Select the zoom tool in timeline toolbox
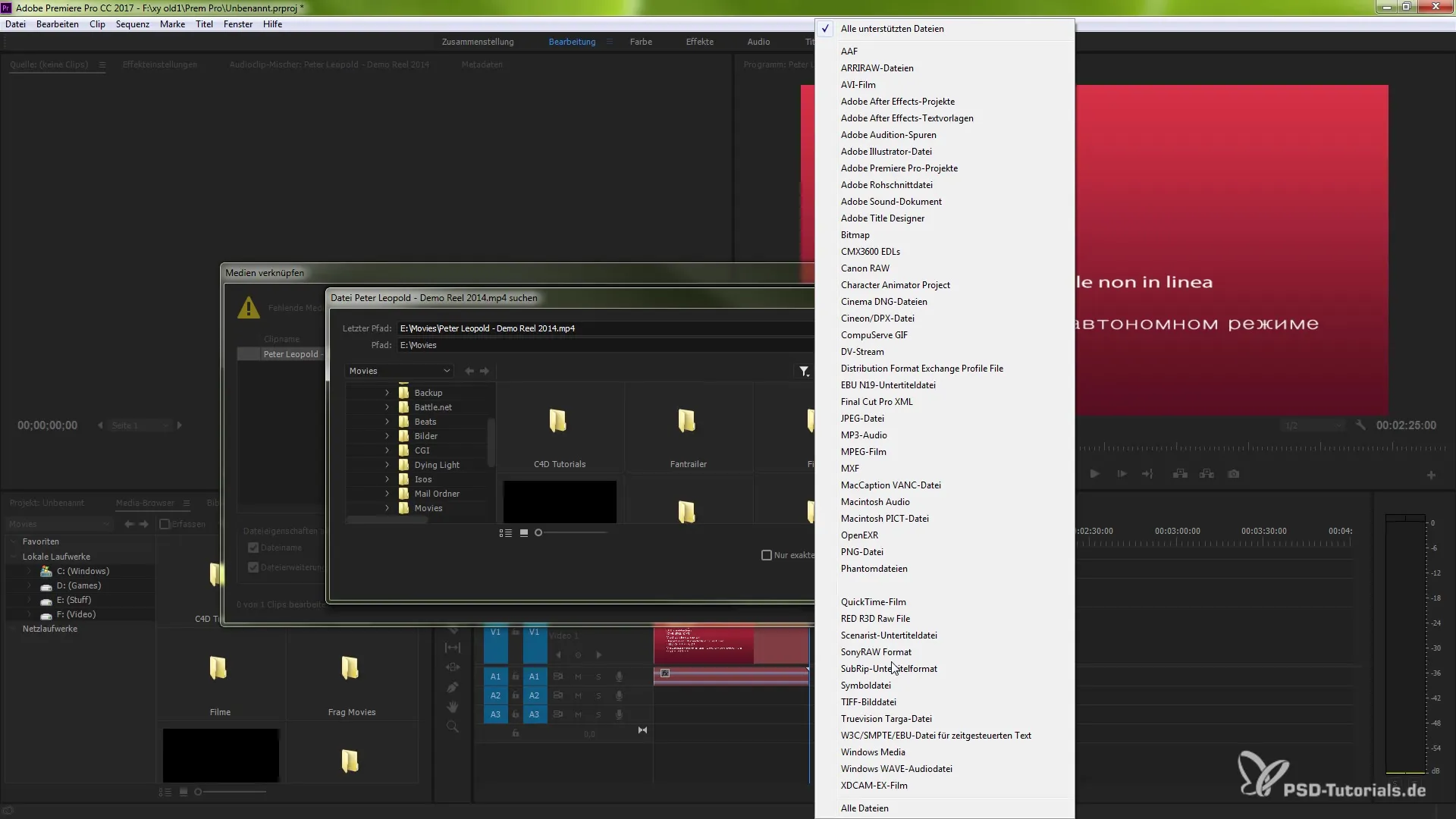Viewport: 1456px width, 819px height. [453, 726]
